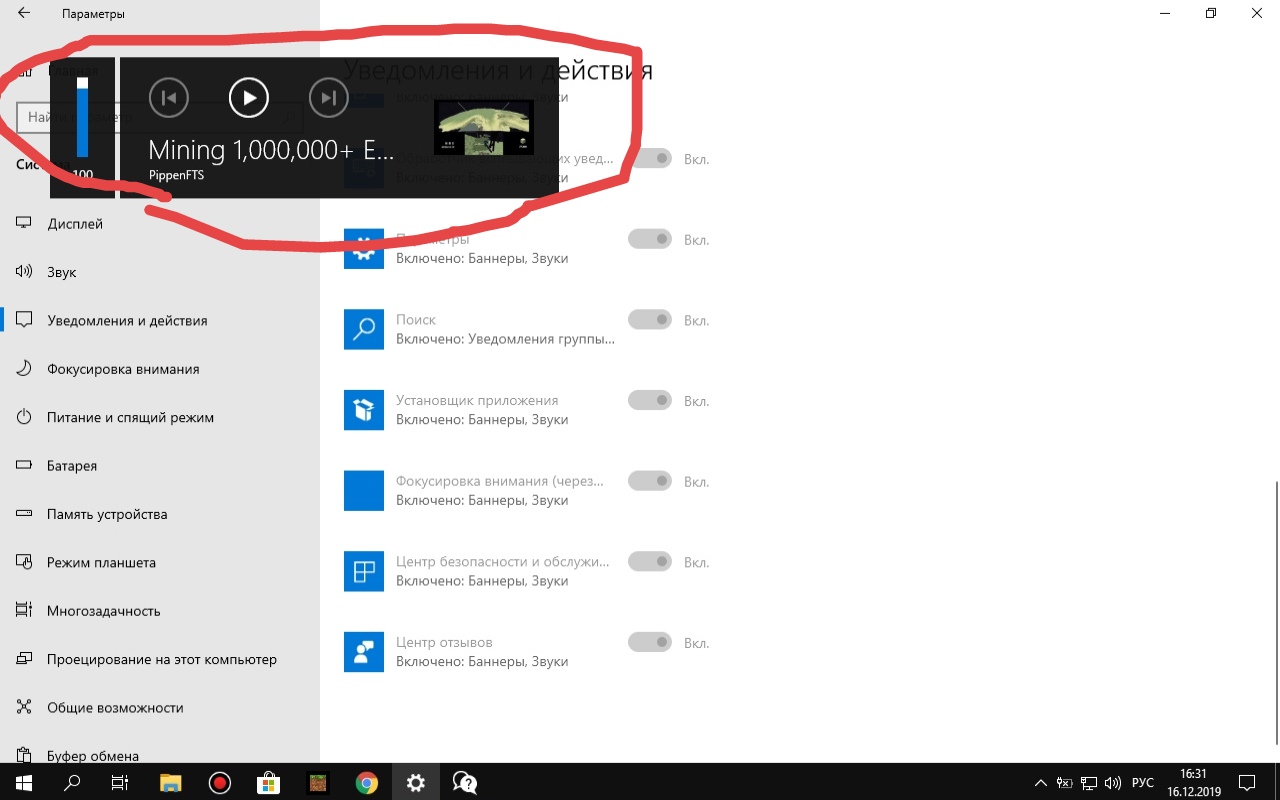Click the Mining 1,000,000+ track title
This screenshot has height=800, width=1280.
pyautogui.click(x=271, y=150)
